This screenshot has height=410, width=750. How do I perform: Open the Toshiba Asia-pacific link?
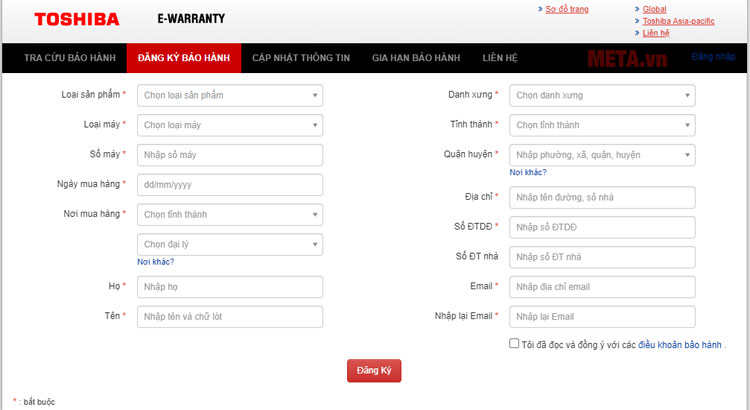[x=678, y=21]
